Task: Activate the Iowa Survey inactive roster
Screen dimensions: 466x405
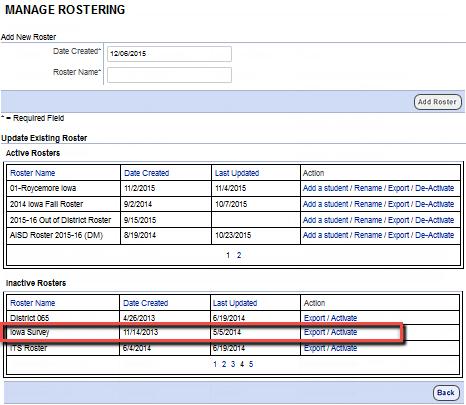Action: [344, 332]
